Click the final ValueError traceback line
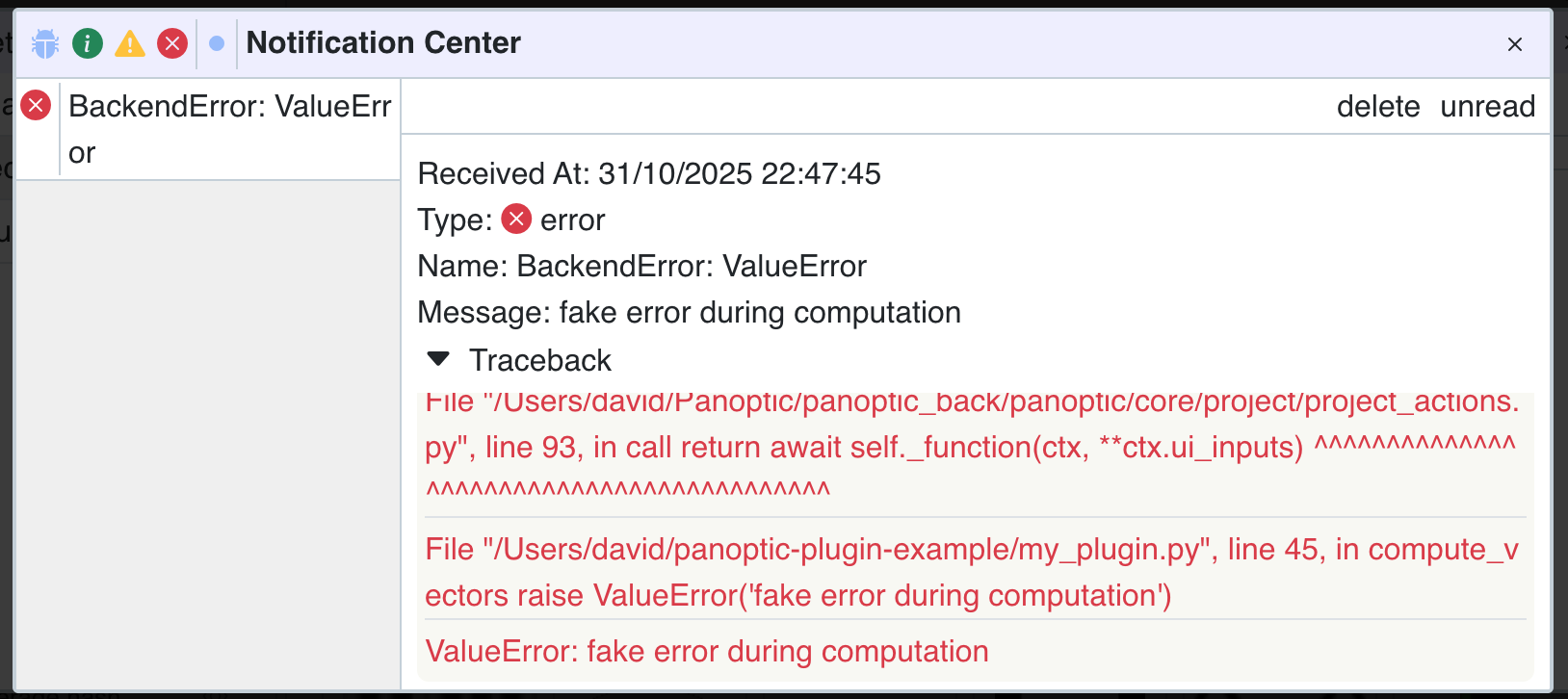The height and width of the screenshot is (699, 1568). click(x=707, y=652)
